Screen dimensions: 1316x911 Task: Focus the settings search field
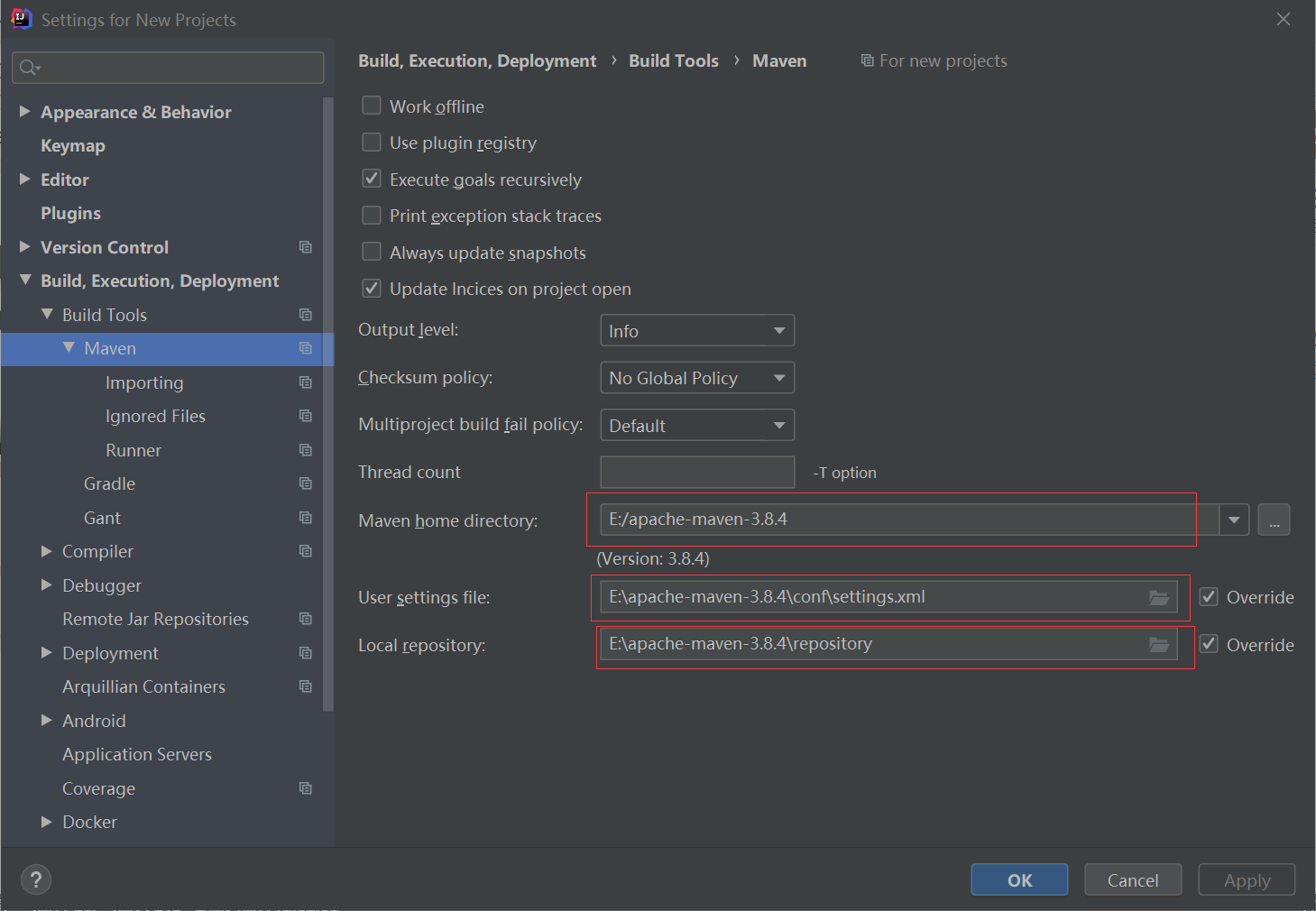click(168, 68)
